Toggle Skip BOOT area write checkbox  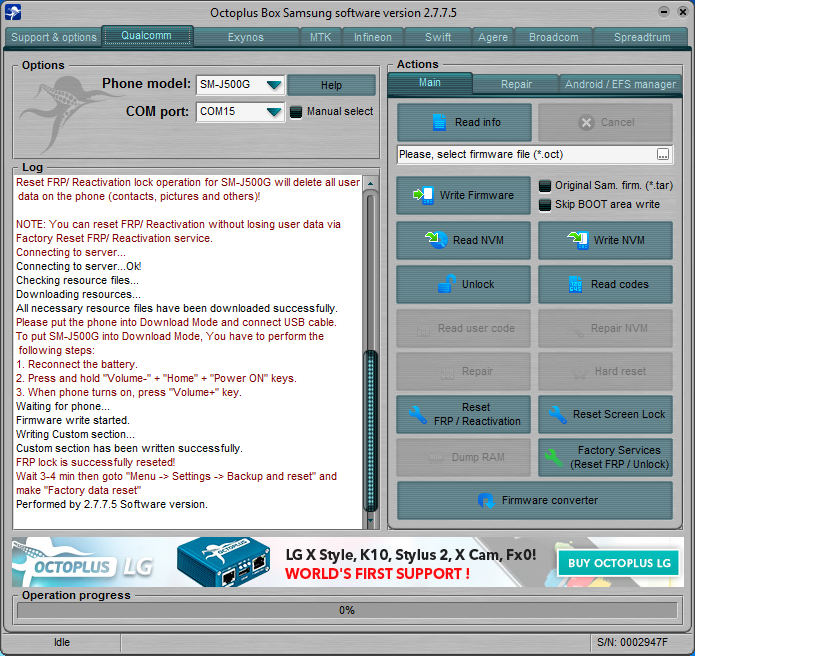click(x=544, y=205)
